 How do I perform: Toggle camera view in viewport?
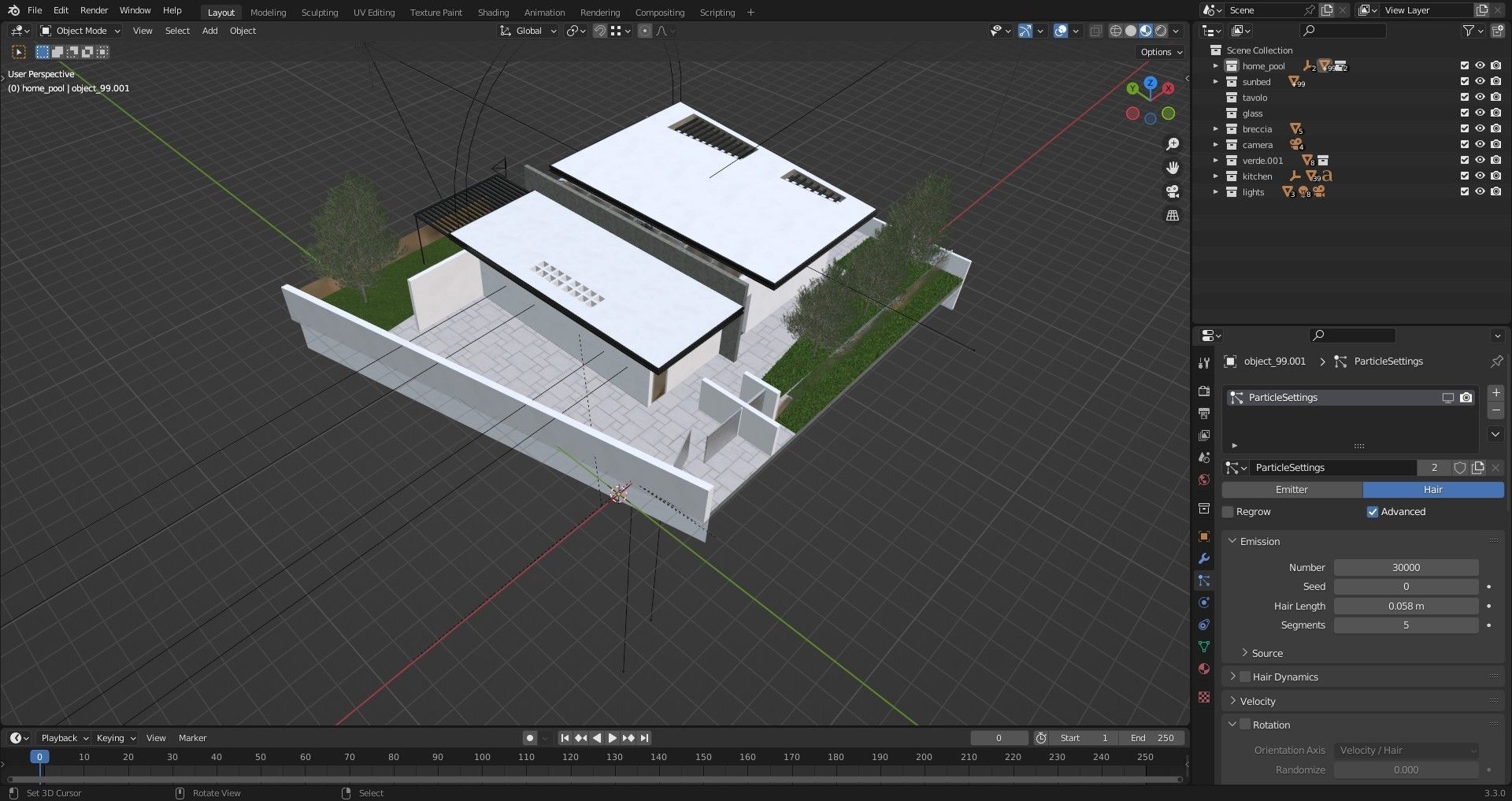tap(1173, 191)
